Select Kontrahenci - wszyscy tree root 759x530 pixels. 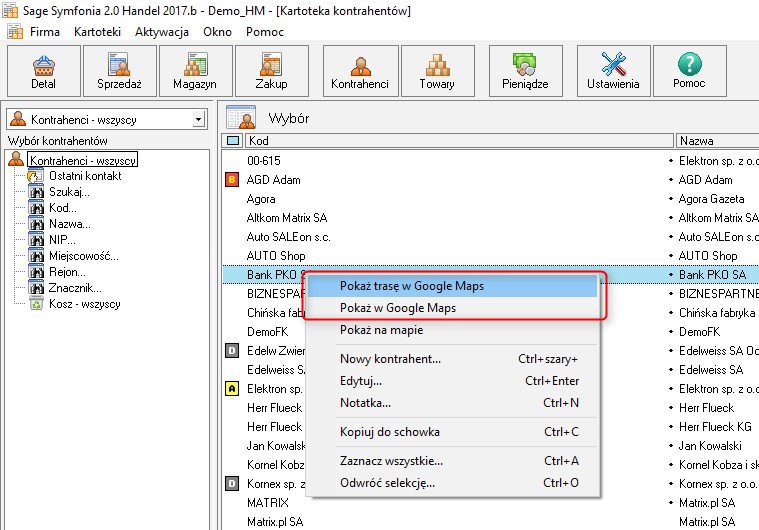tap(83, 160)
